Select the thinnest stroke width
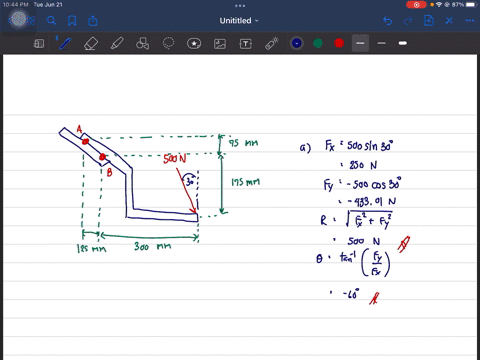The width and height of the screenshot is (480, 360). pyautogui.click(x=360, y=43)
